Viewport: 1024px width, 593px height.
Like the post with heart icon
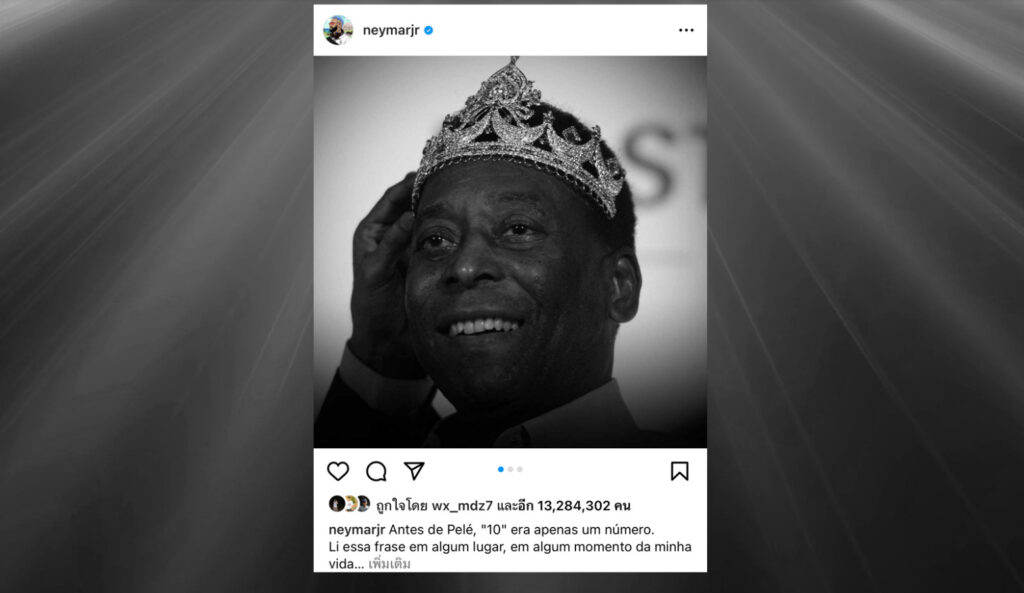(338, 471)
